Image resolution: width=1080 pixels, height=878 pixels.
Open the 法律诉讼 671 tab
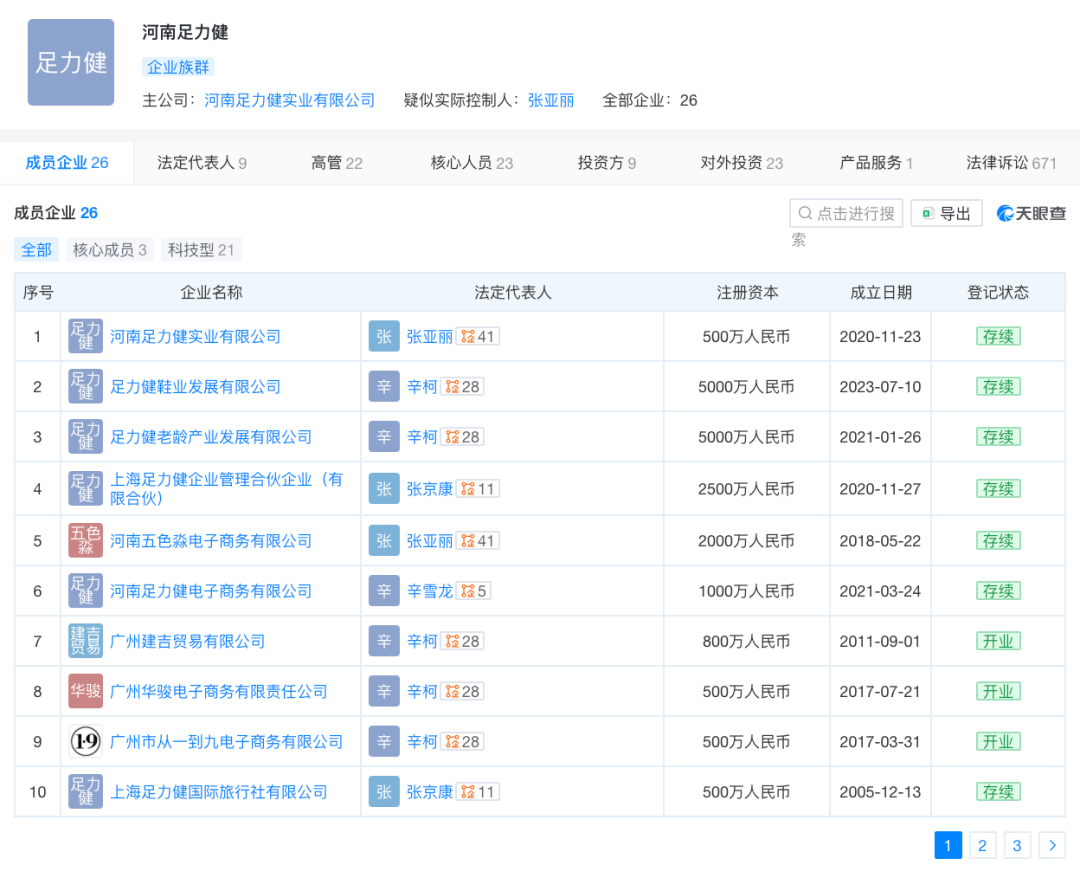click(1011, 163)
